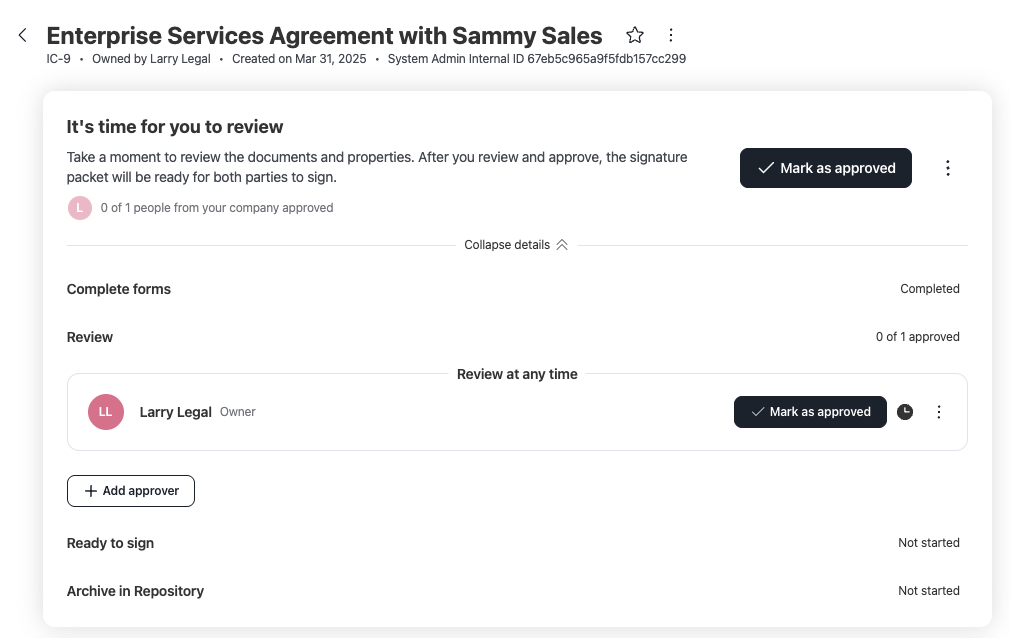Click Mark as approved in review header
This screenshot has height=638, width=1010.
pyautogui.click(x=825, y=168)
